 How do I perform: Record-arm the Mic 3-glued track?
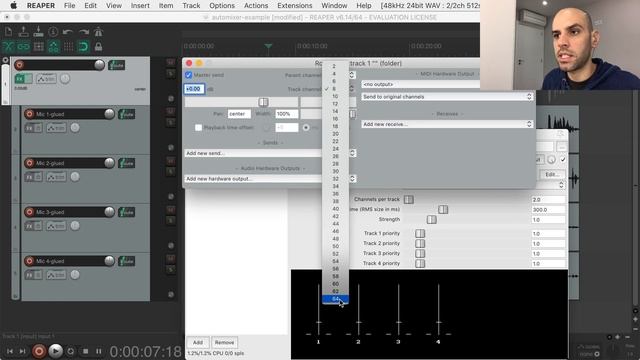pyautogui.click(x=29, y=212)
